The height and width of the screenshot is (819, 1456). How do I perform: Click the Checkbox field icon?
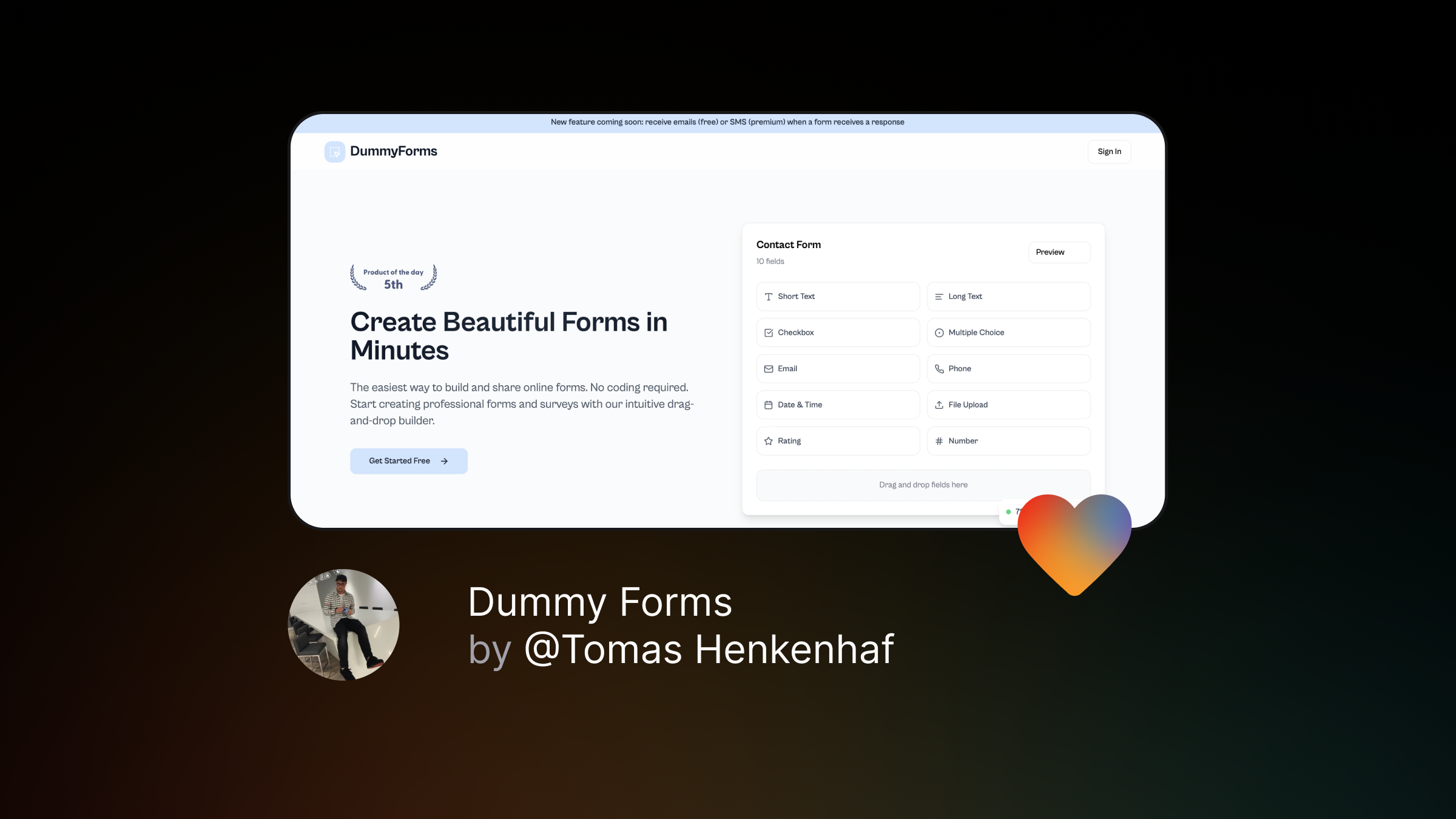[x=769, y=332]
